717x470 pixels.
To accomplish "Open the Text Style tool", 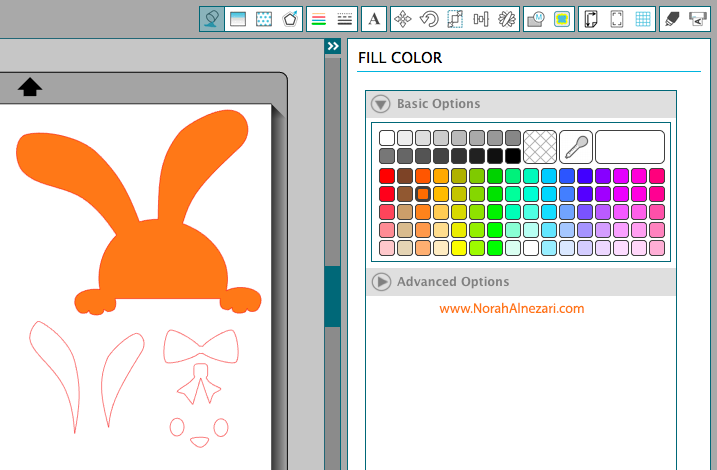I will click(374, 19).
